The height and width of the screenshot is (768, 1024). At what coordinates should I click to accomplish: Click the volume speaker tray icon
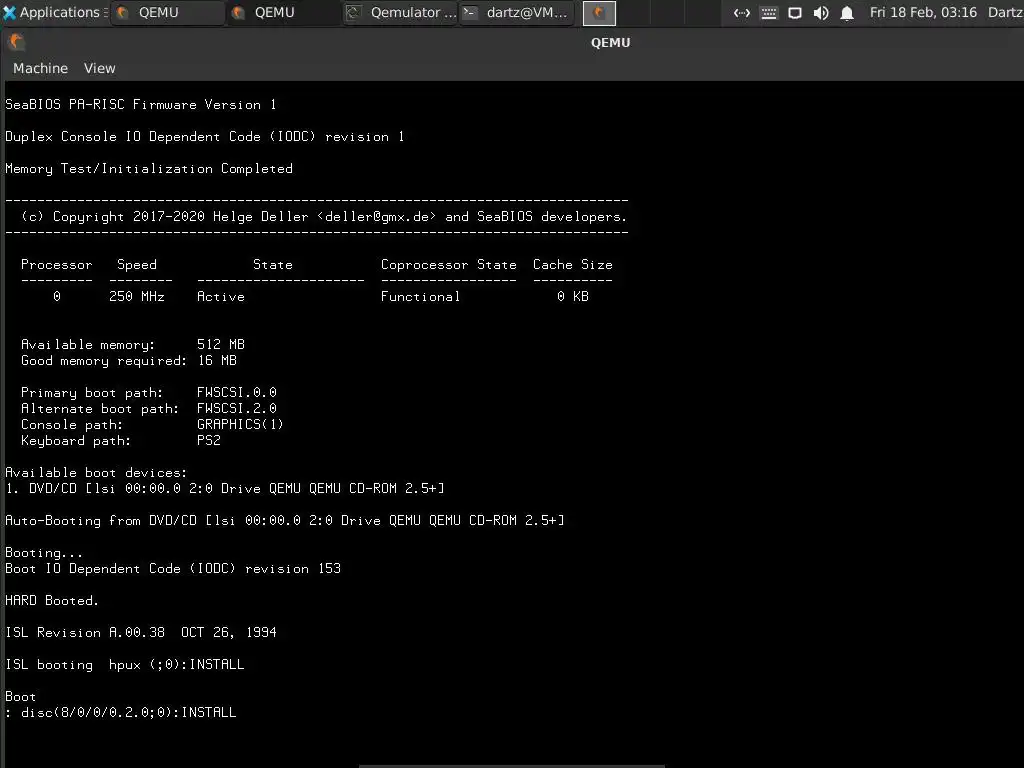(x=821, y=13)
